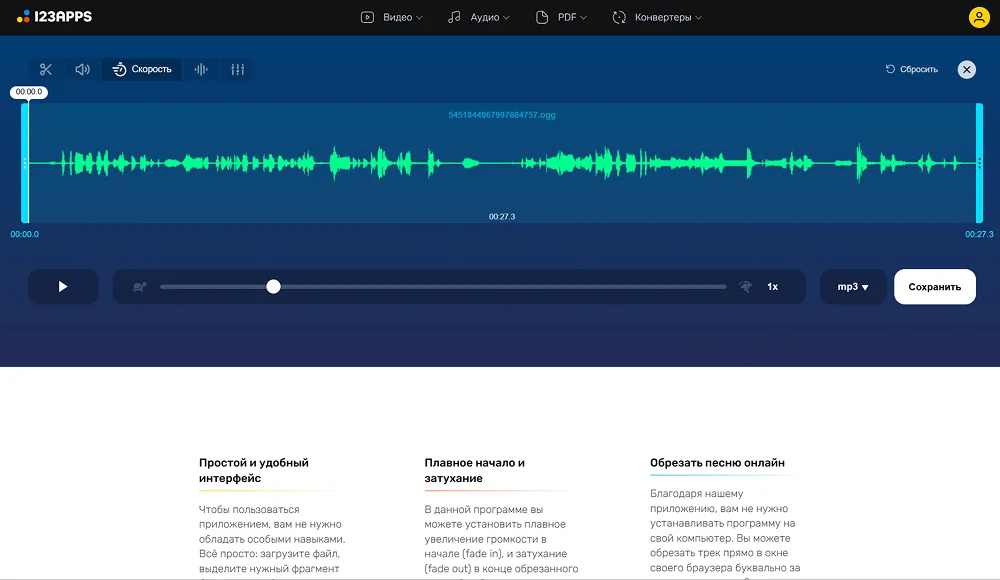The image size is (1000, 580).
Task: Click the rabbit fast-speed icon
Action: click(x=745, y=287)
